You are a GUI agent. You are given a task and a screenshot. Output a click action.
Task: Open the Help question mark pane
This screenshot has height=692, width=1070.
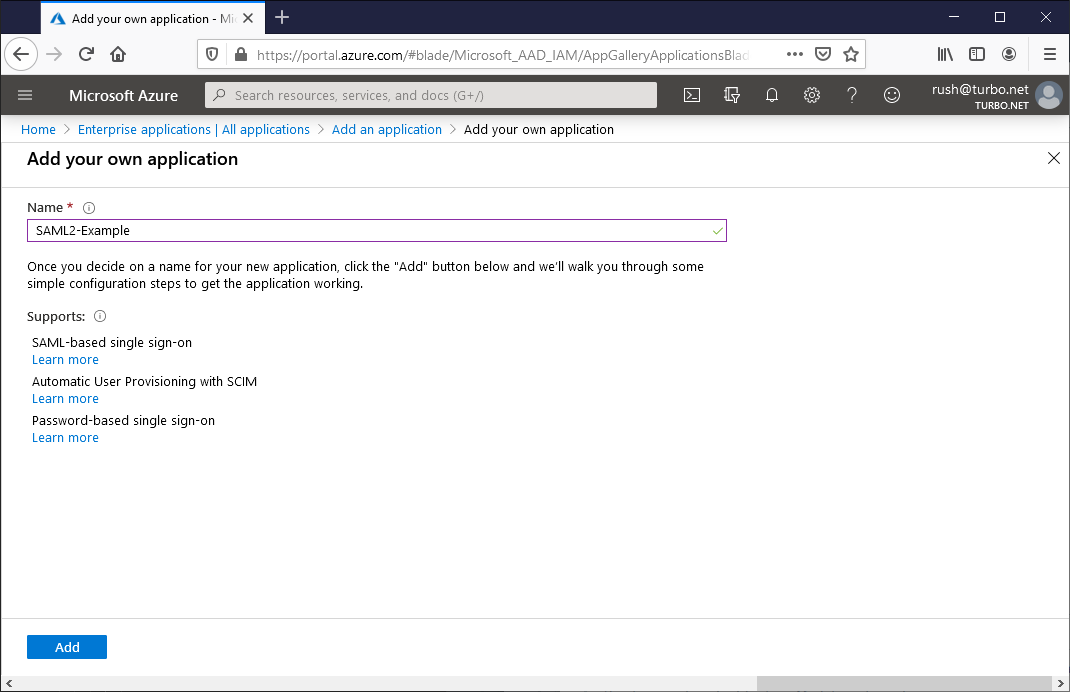click(851, 95)
